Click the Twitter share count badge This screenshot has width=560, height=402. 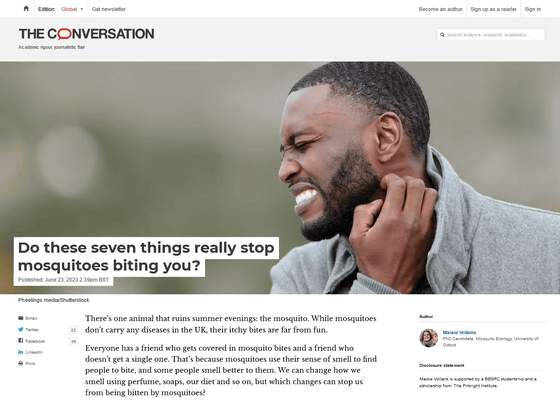[x=73, y=330]
